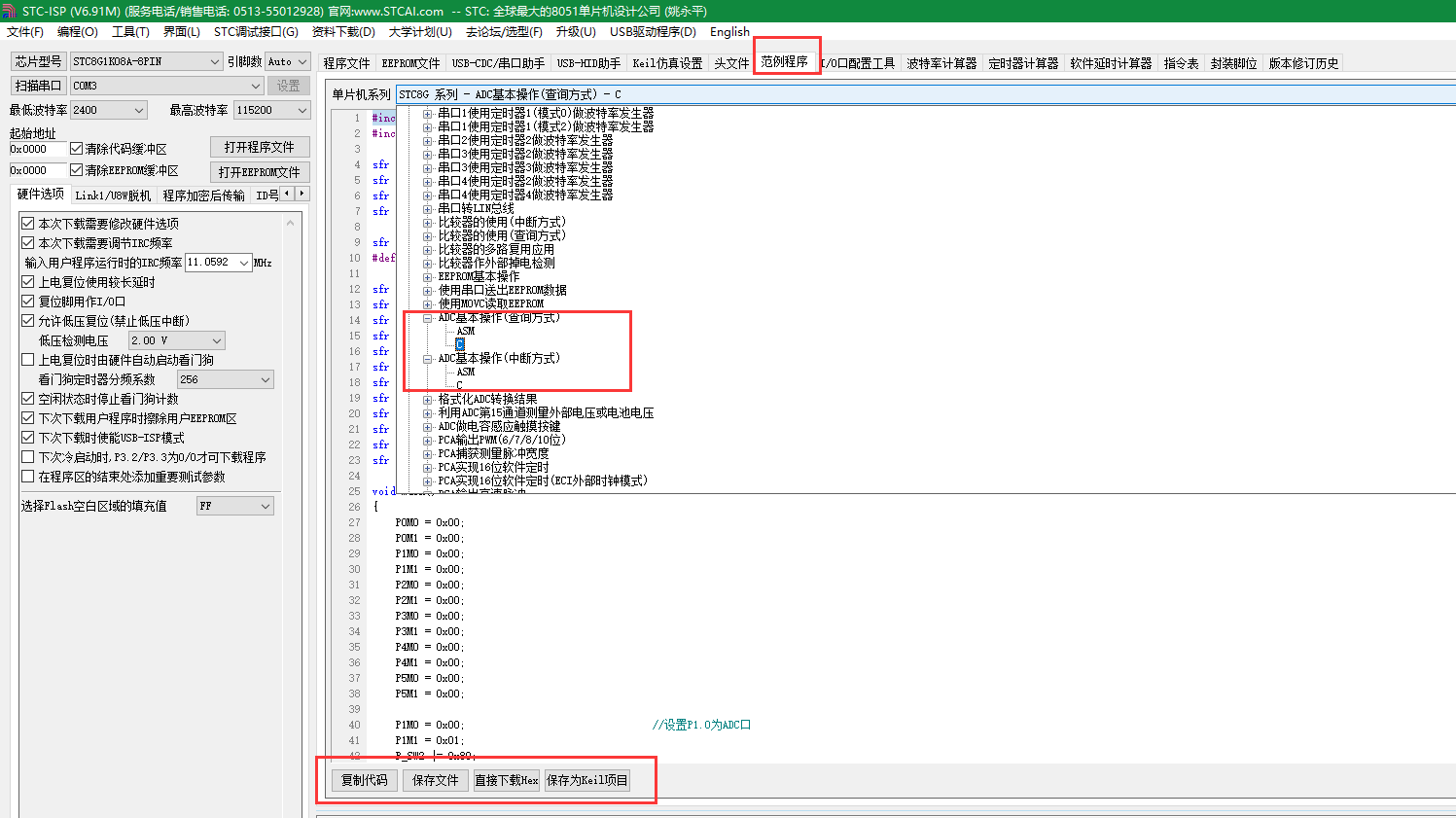The width and height of the screenshot is (1456, 818).
Task: Collapse ADC基本操作(查询方式) tree node
Action: click(428, 318)
